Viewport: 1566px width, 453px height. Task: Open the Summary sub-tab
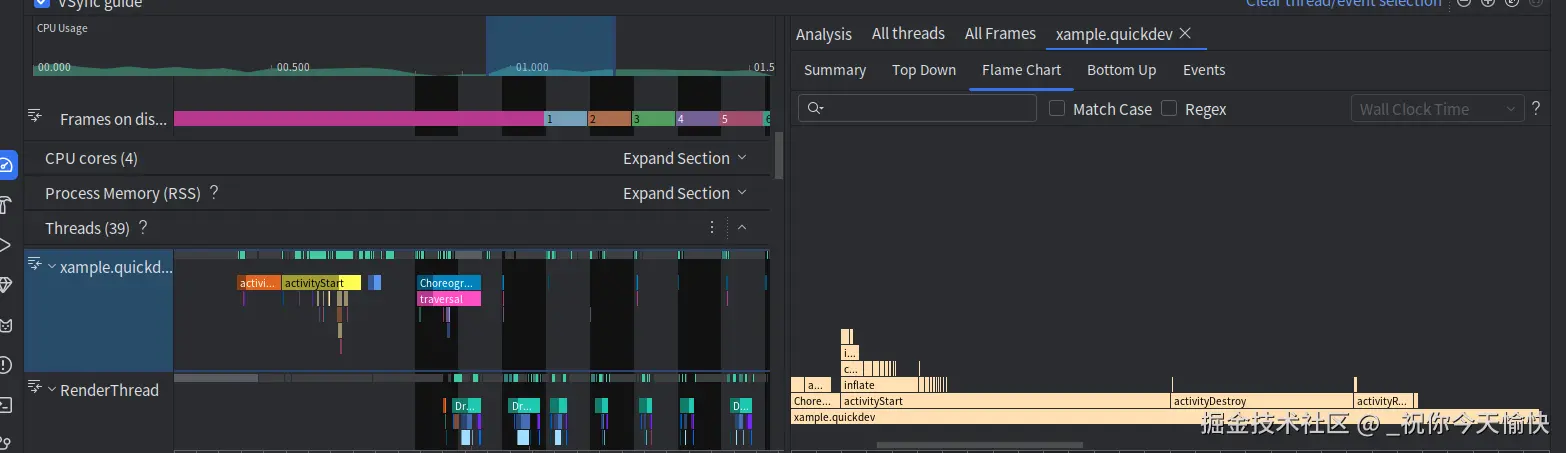point(835,70)
